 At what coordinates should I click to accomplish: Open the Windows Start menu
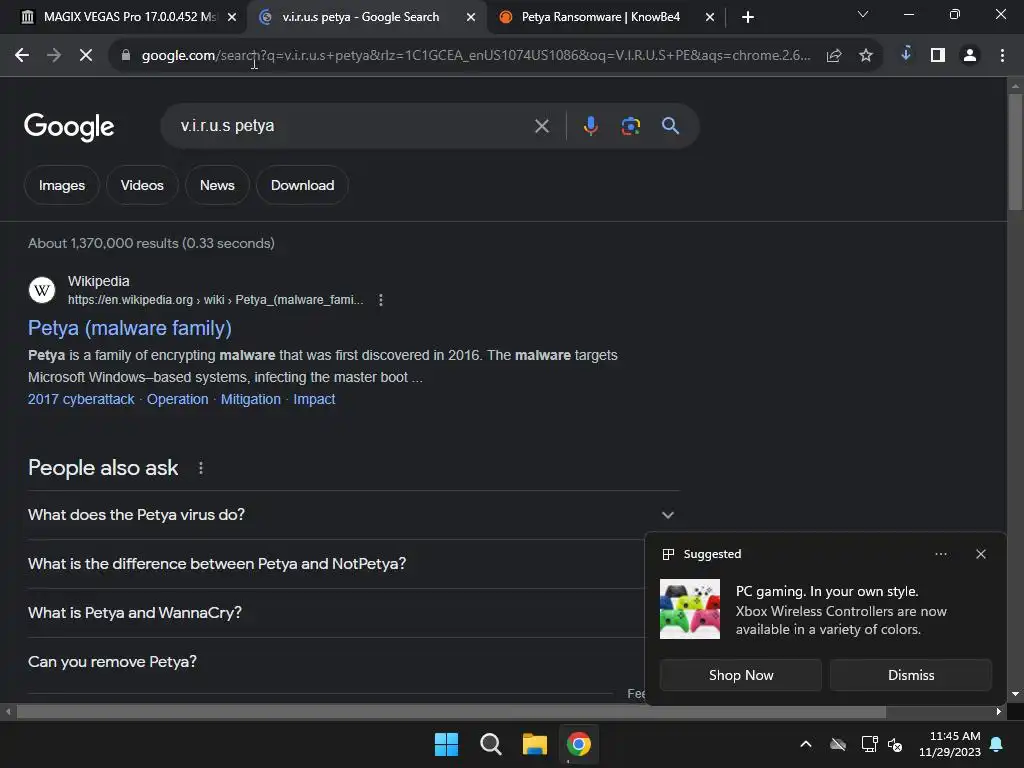click(447, 744)
